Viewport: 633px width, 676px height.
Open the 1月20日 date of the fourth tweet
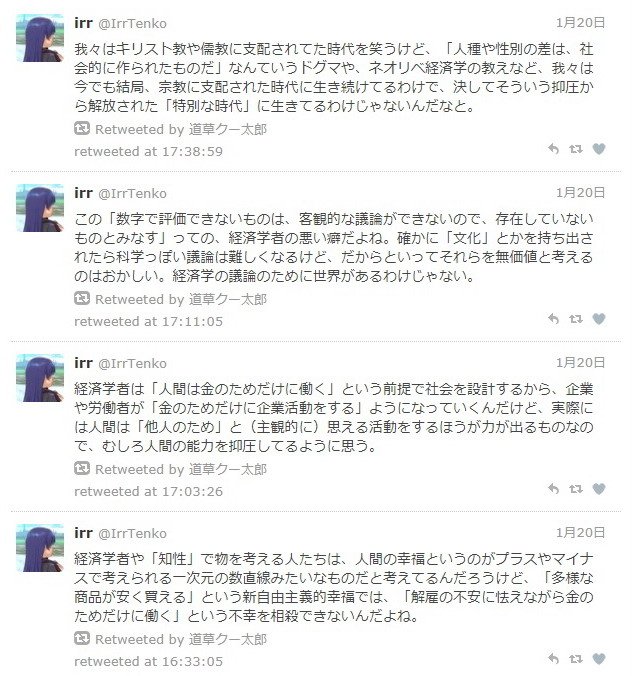tap(580, 532)
